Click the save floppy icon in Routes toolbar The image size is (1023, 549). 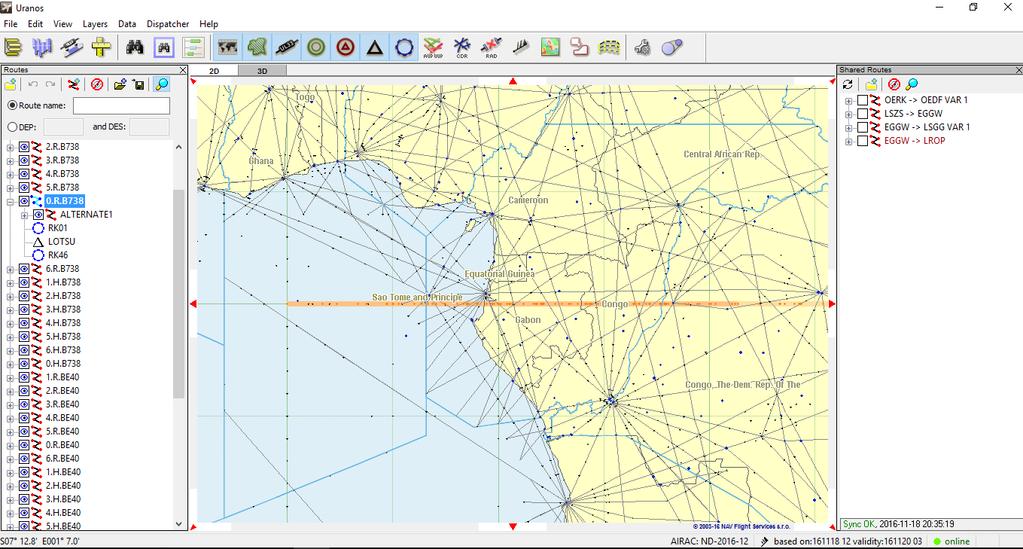click(x=138, y=84)
